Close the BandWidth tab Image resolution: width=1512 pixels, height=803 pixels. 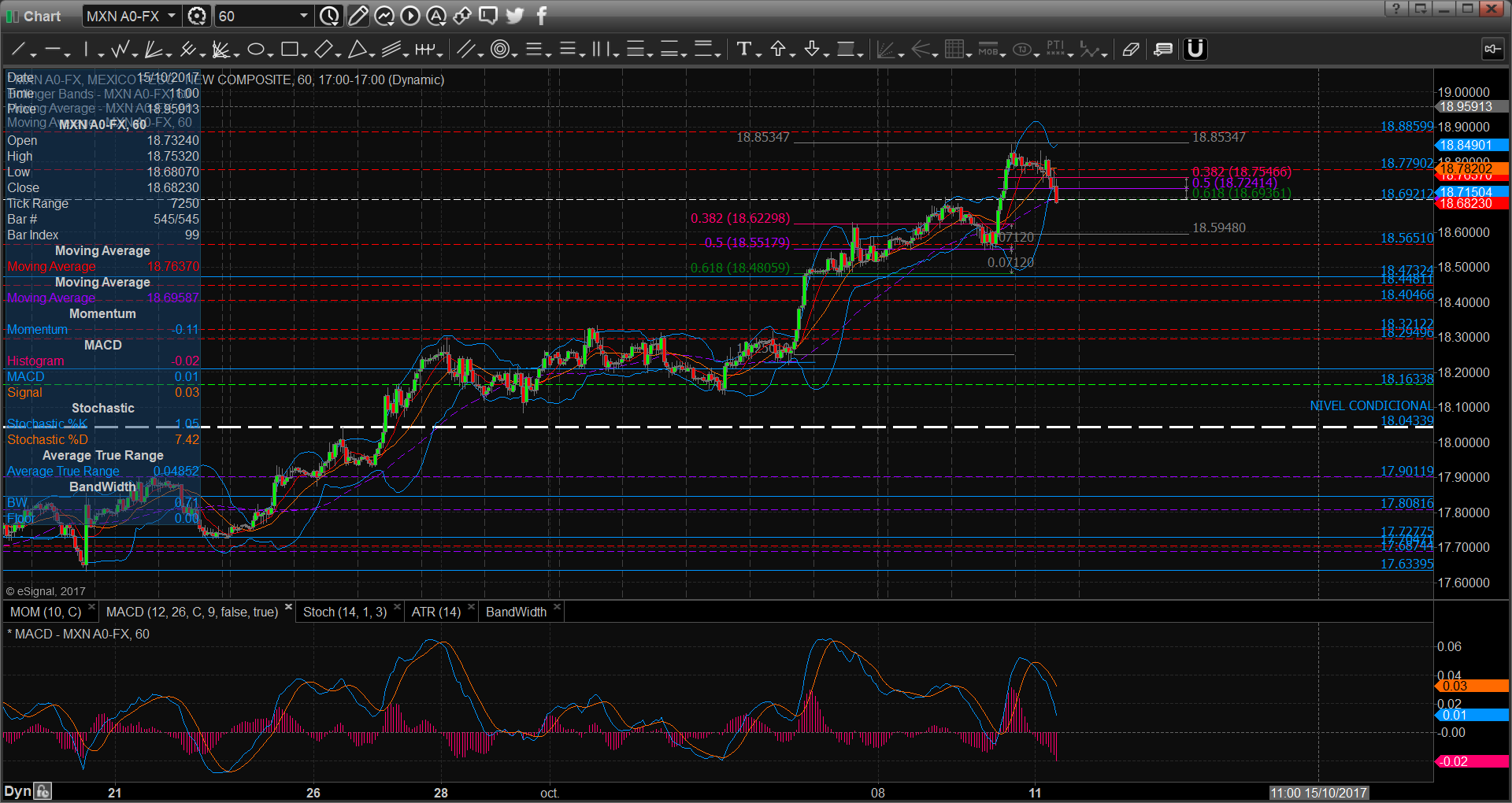tap(557, 607)
